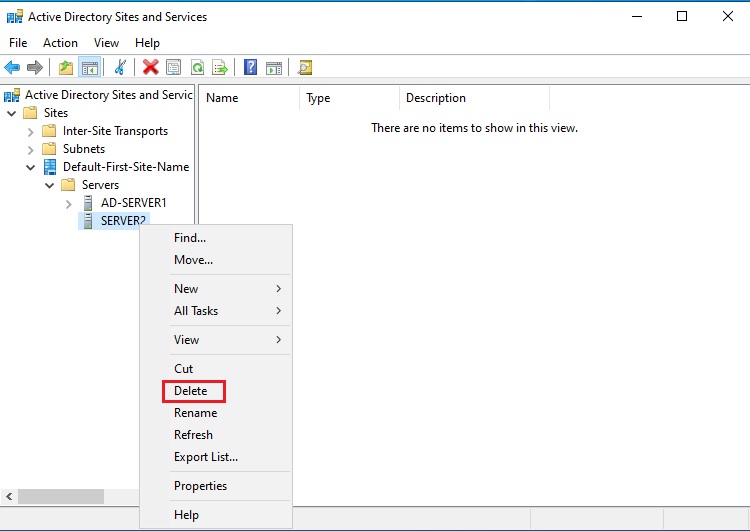Click the Description column header

[436, 98]
